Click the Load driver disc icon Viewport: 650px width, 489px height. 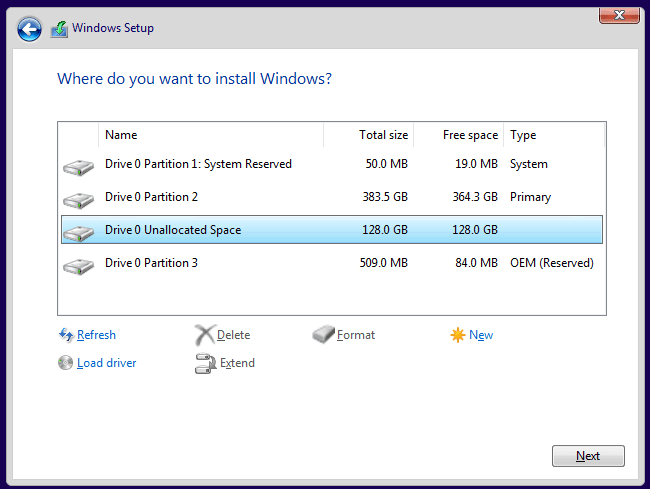[66, 363]
